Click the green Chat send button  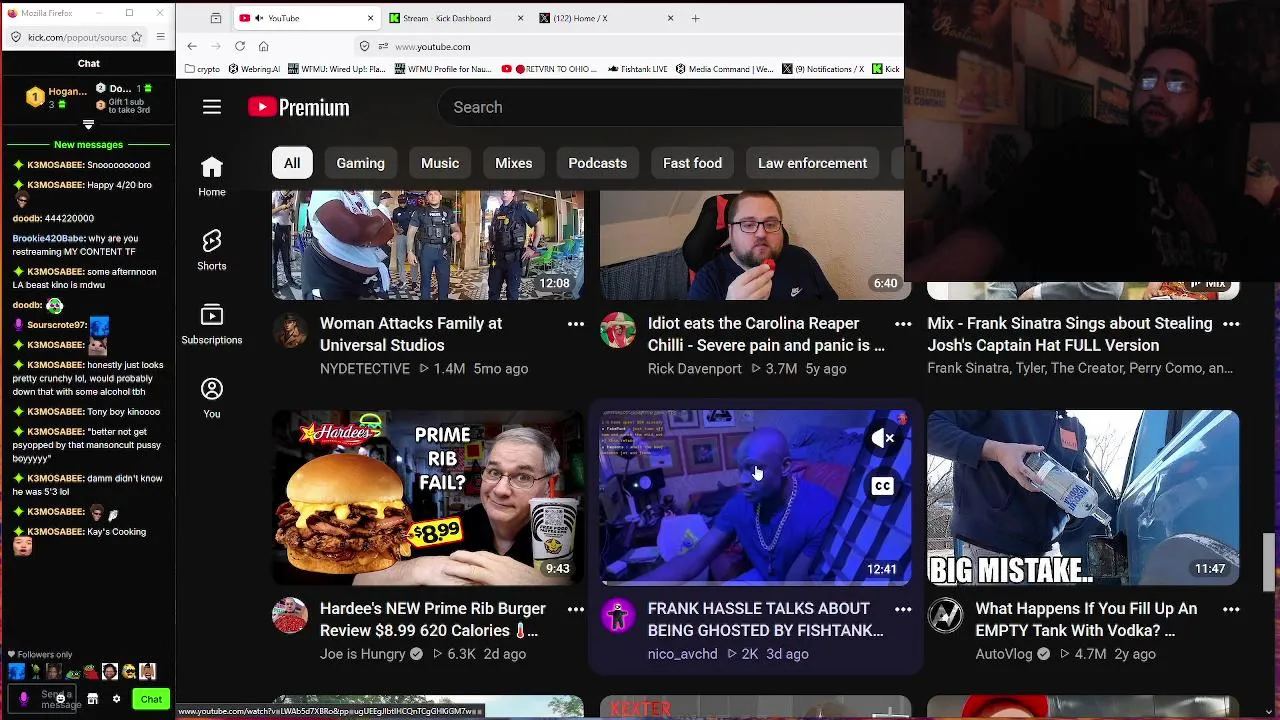(151, 699)
